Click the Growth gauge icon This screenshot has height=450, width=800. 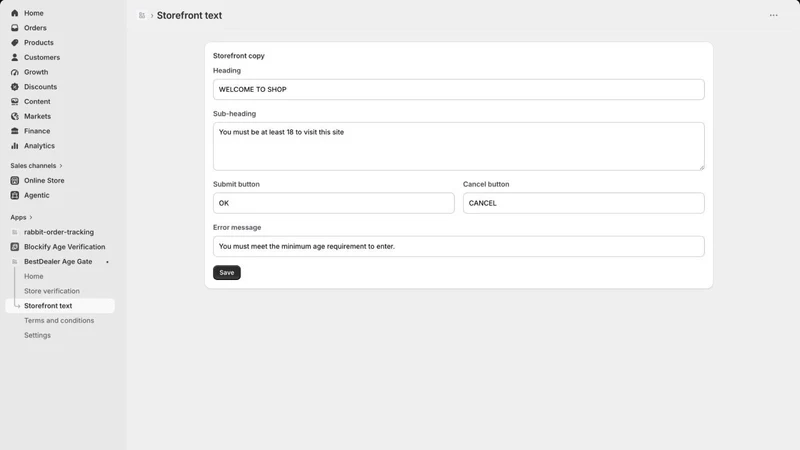coord(15,72)
